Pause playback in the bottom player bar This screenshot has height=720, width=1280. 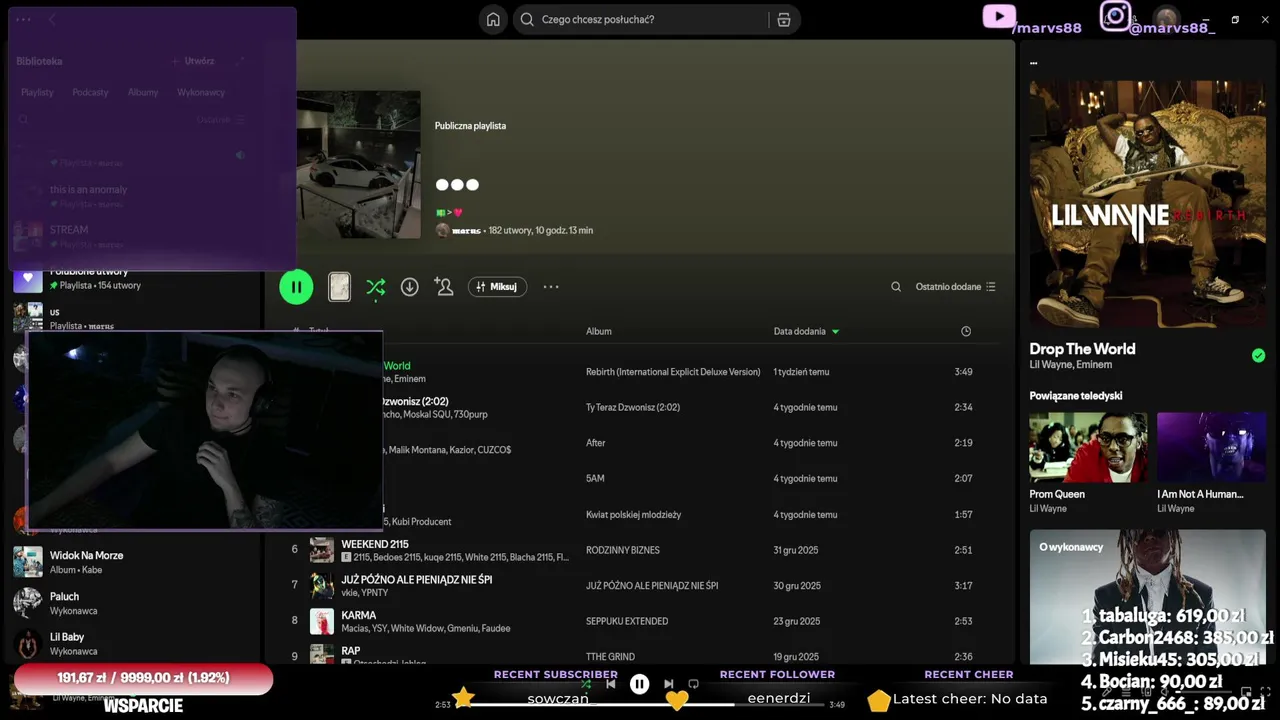click(x=640, y=684)
